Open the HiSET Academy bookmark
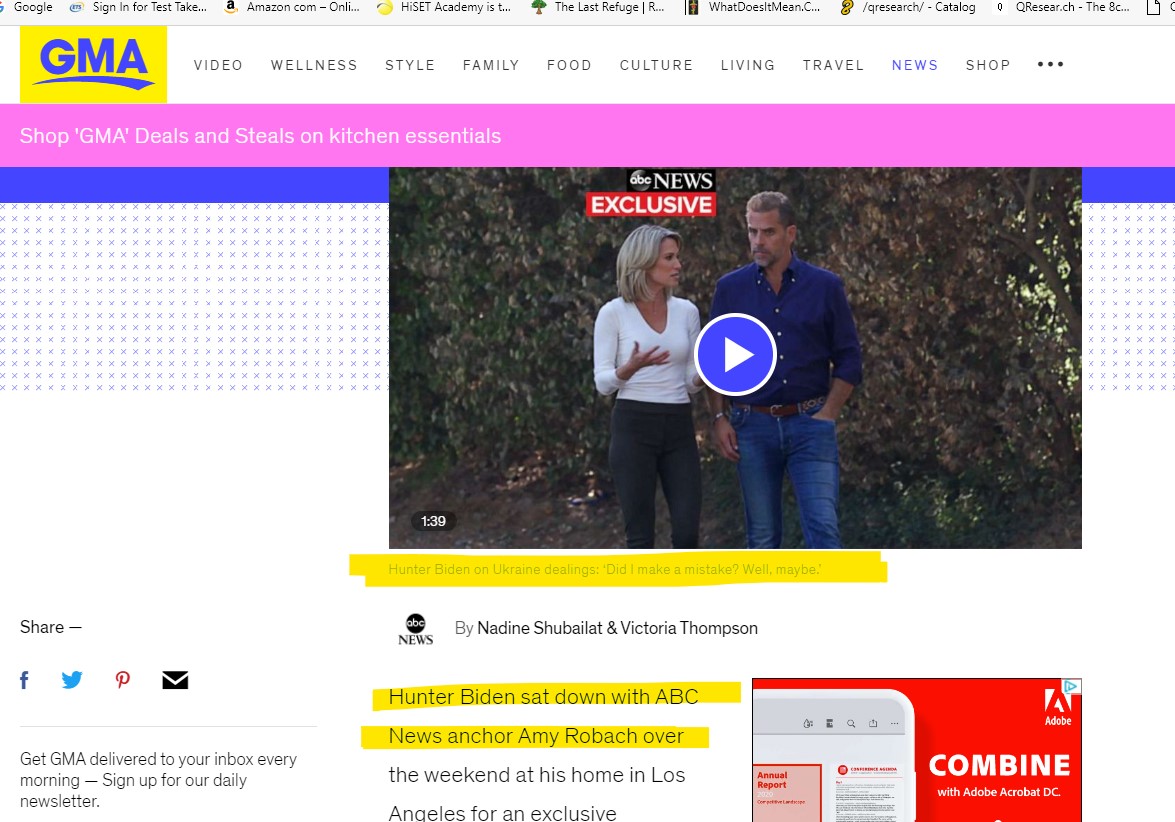 coord(444,7)
